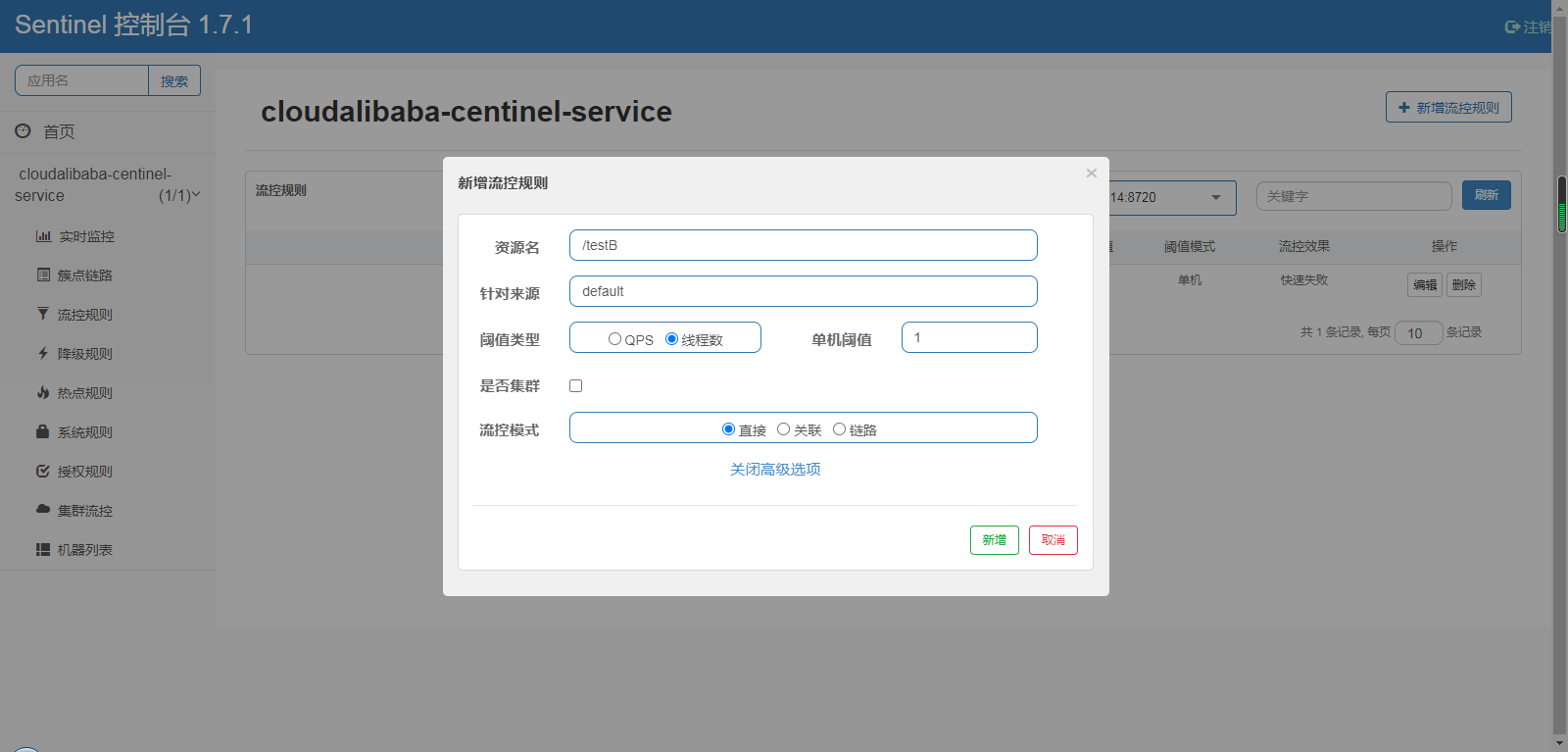This screenshot has width=1568, height=752.
Task: Click the 关闭高级选项 link
Action: pyautogui.click(x=775, y=470)
